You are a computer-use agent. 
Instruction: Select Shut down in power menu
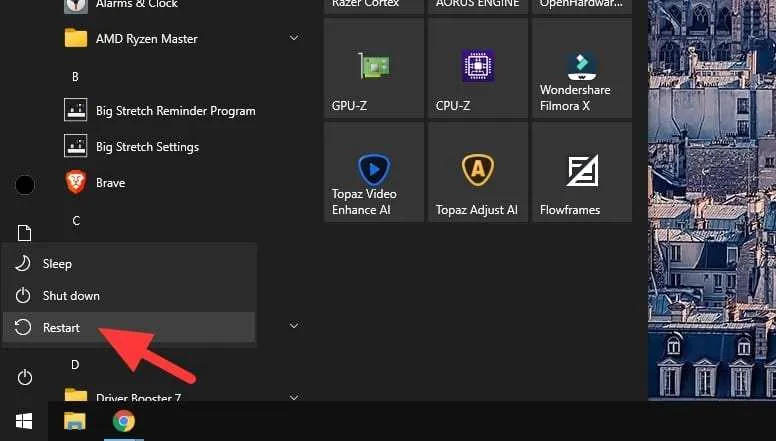(129, 295)
